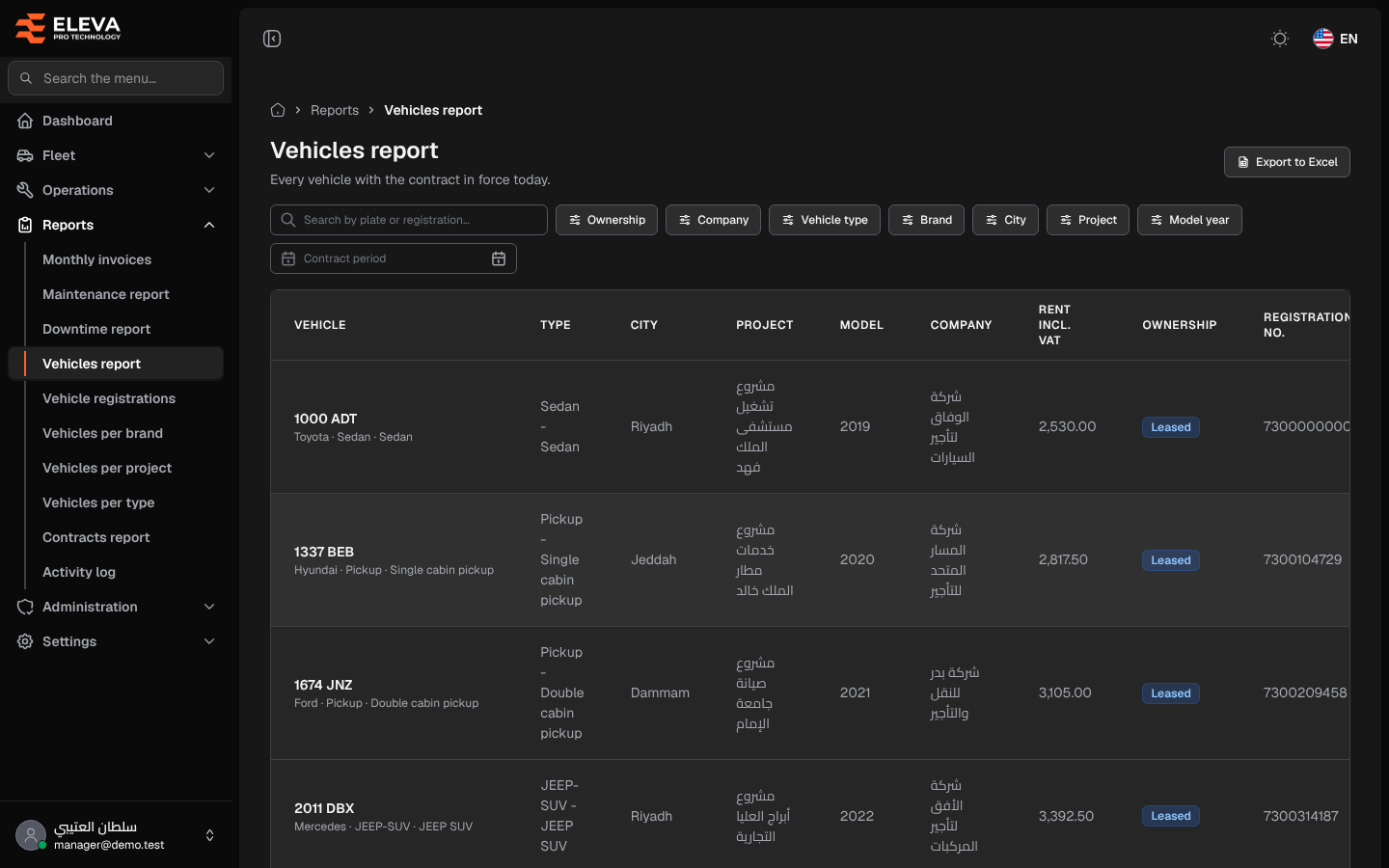Go to Reports breadcrumb link
Screen dimensions: 1389x868
pos(335,110)
